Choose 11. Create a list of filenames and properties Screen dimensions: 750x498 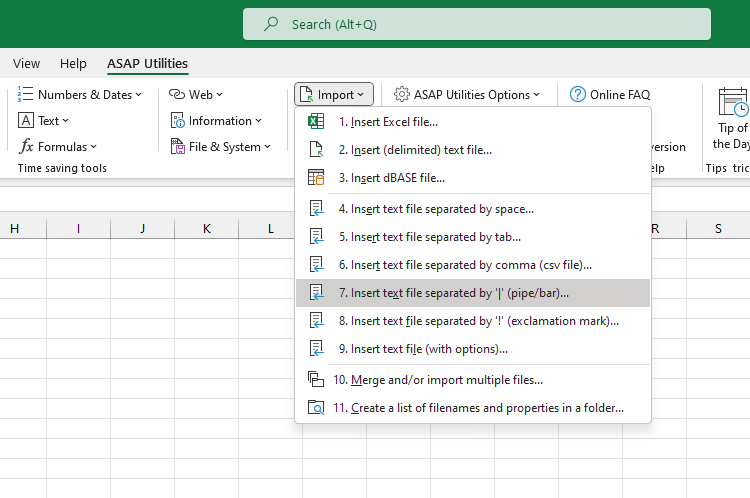tap(473, 408)
